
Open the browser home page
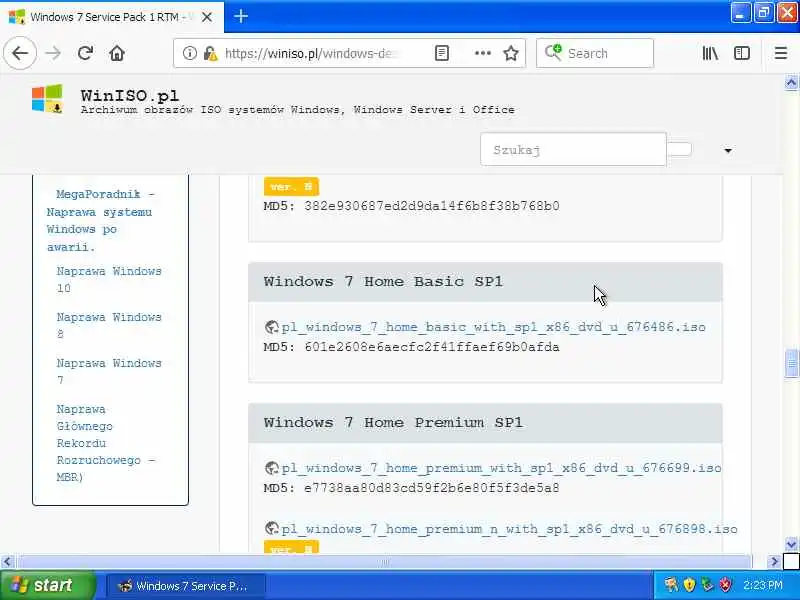pyautogui.click(x=117, y=53)
